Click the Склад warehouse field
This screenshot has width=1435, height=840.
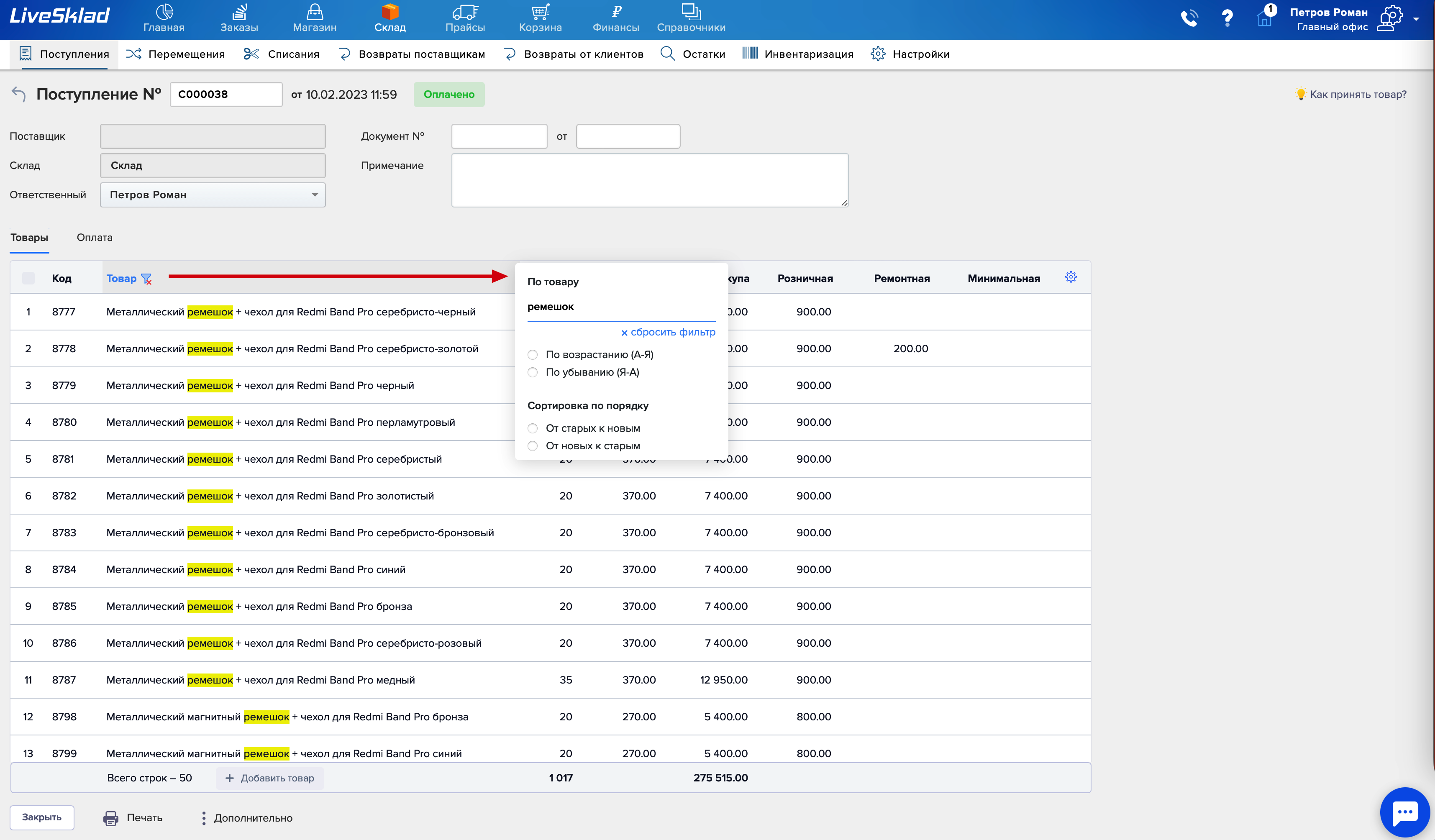[x=213, y=165]
